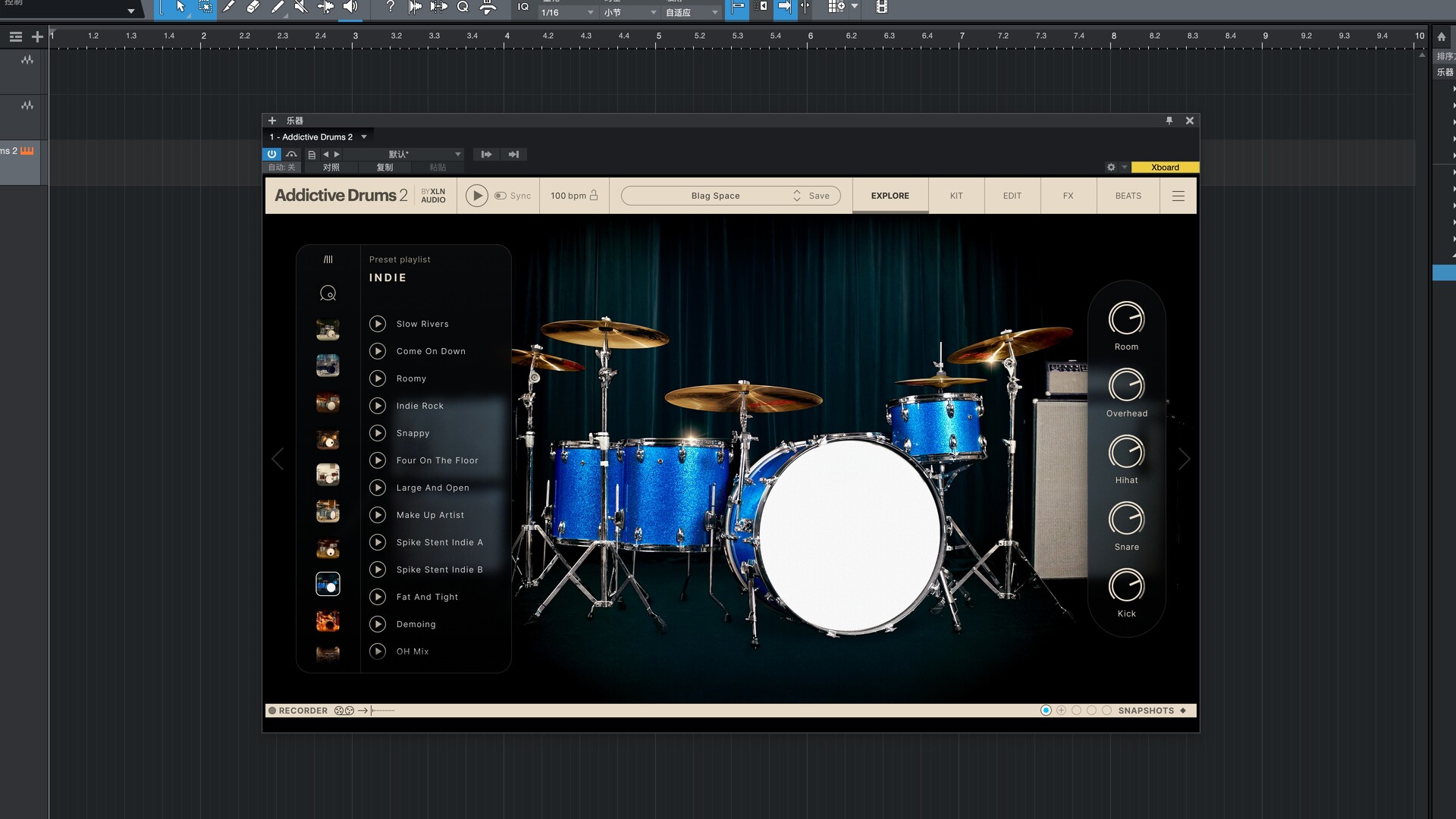Open Addictive Drums hamburger menu
Viewport: 1456px width, 819px height.
tap(1178, 196)
